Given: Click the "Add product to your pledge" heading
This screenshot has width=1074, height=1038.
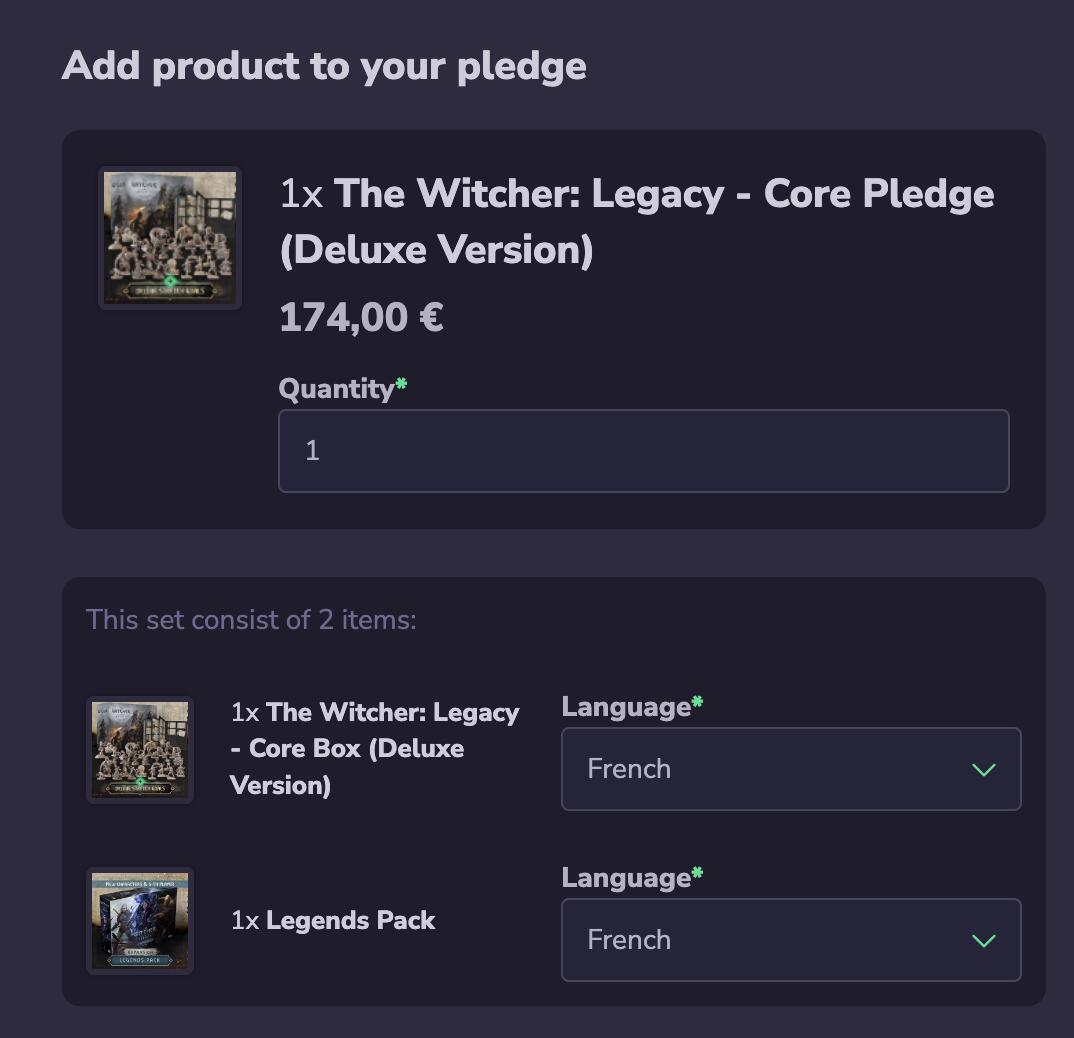Looking at the screenshot, I should click(324, 66).
